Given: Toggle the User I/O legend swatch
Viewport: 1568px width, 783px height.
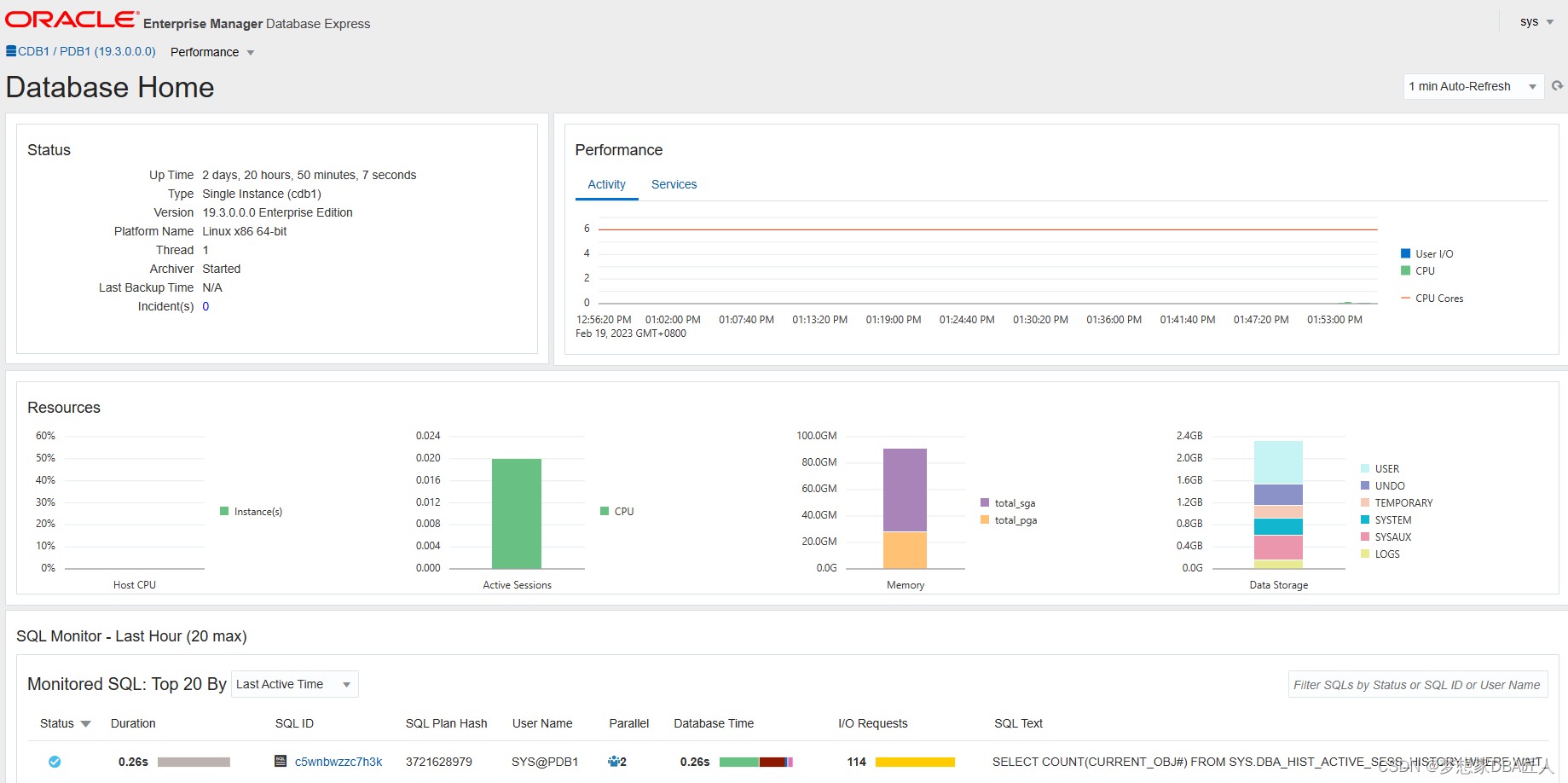Looking at the screenshot, I should point(1405,253).
